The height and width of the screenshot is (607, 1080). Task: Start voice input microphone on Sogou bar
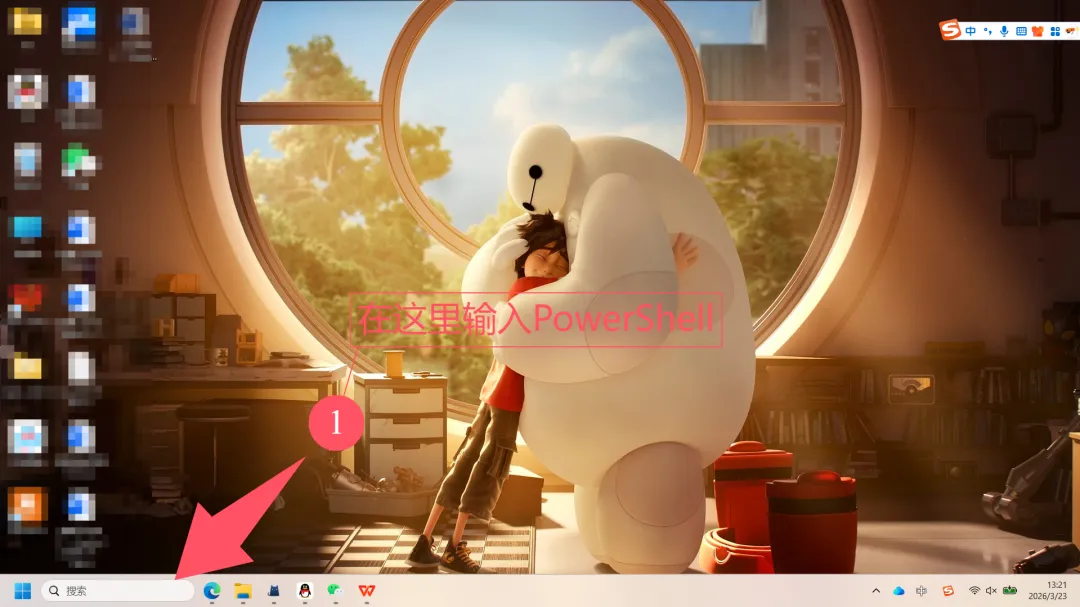(x=1004, y=31)
